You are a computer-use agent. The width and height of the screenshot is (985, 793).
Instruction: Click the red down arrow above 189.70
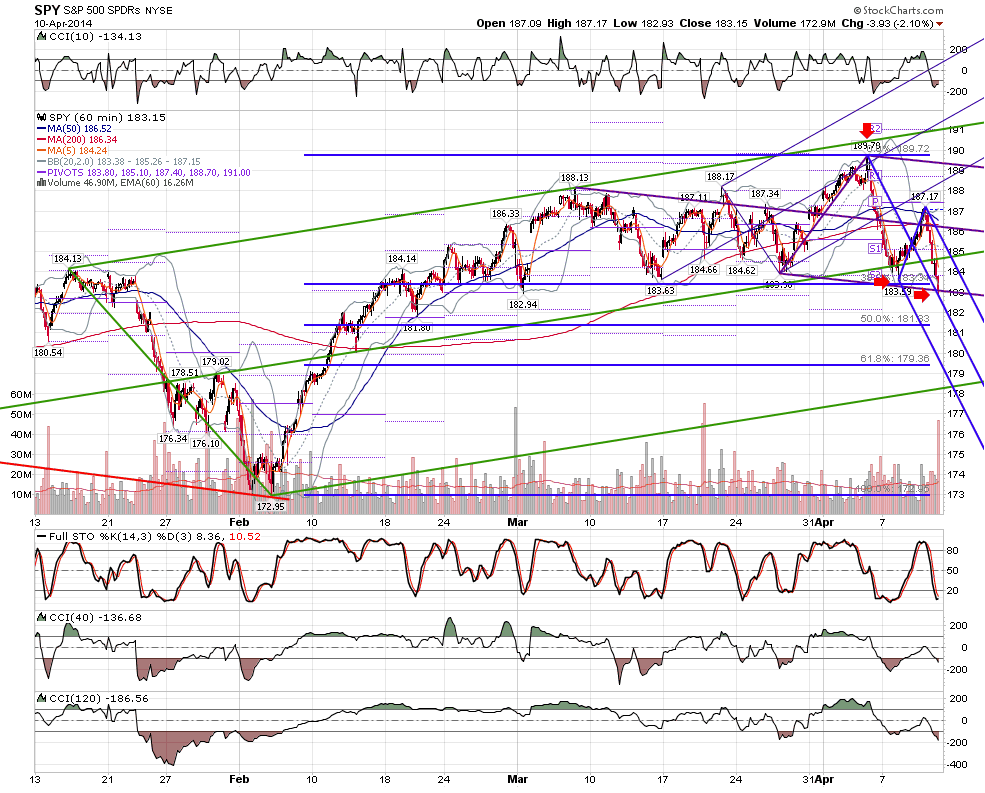(x=867, y=130)
